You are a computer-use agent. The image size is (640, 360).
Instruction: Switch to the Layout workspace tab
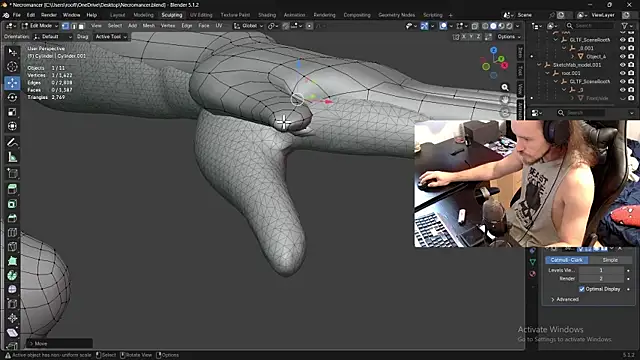(x=118, y=15)
